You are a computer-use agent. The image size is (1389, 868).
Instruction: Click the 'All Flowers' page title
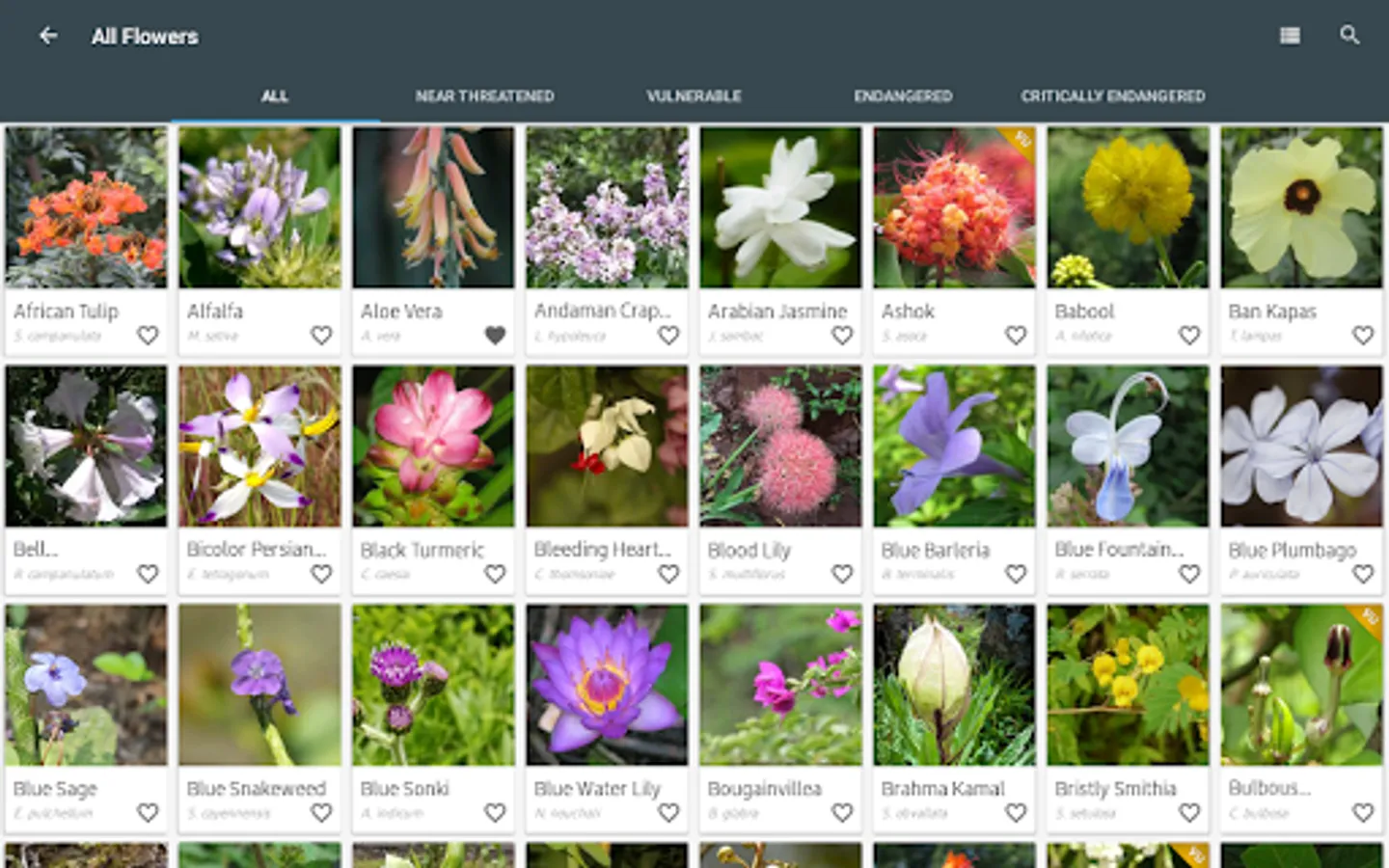[145, 37]
